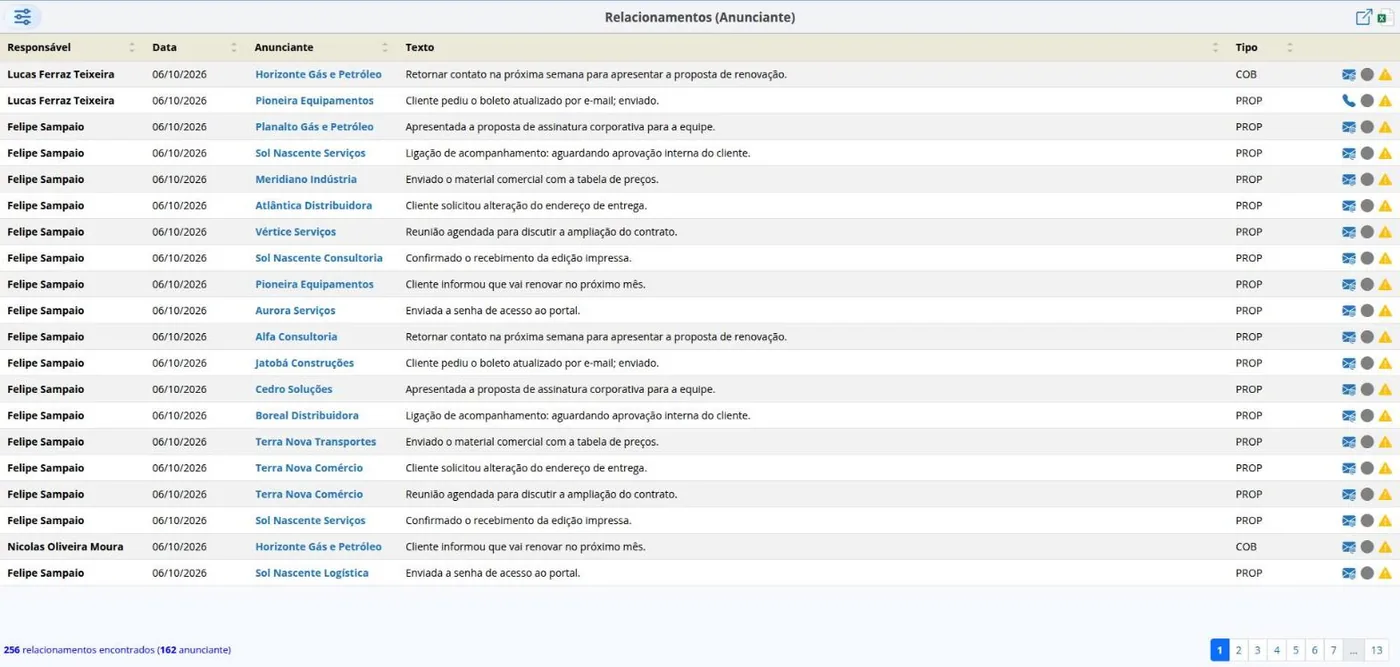Image resolution: width=1400 pixels, height=667 pixels.
Task: Open the filter settings icon
Action: point(22,17)
